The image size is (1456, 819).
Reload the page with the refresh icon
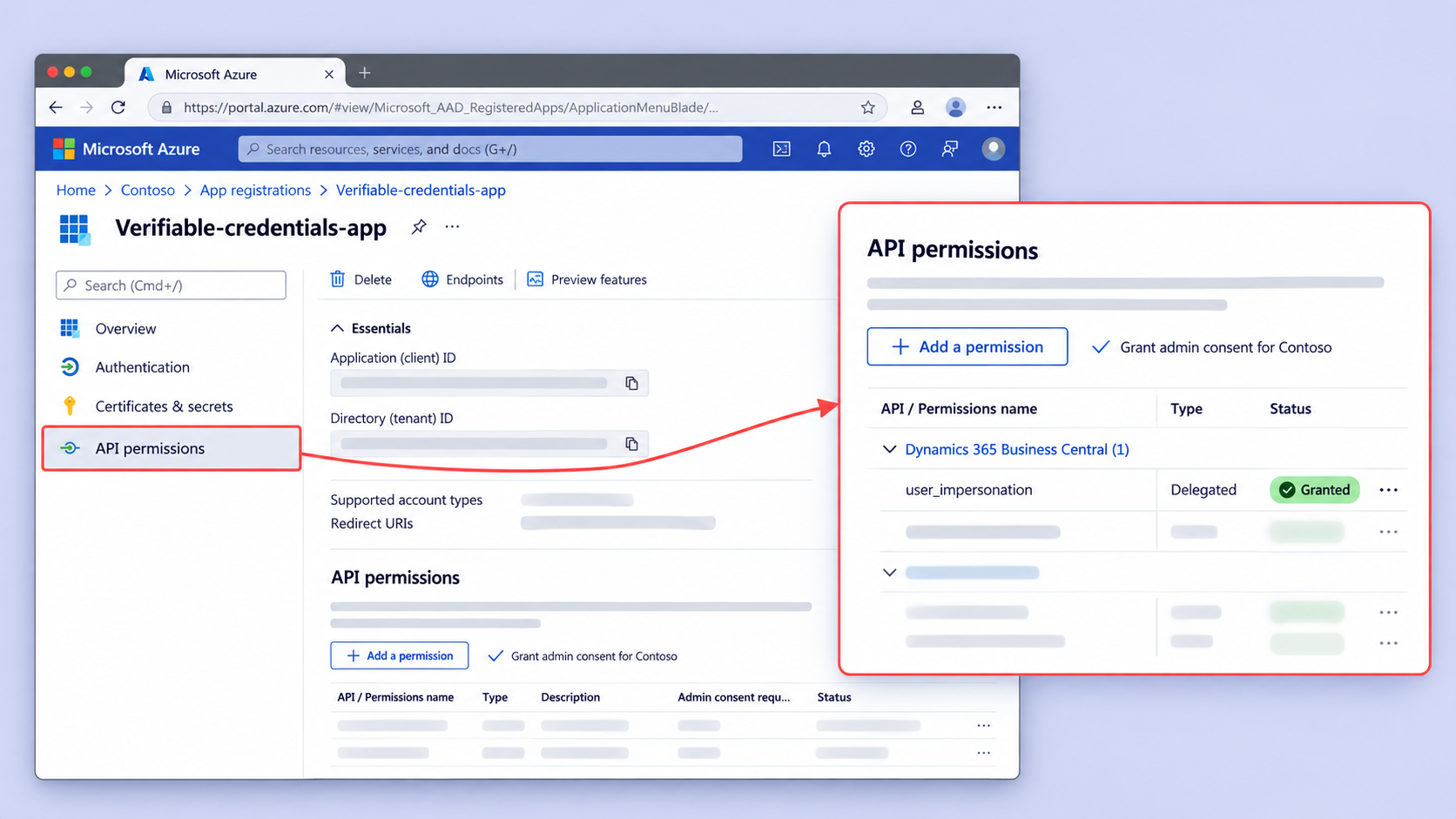tap(118, 107)
